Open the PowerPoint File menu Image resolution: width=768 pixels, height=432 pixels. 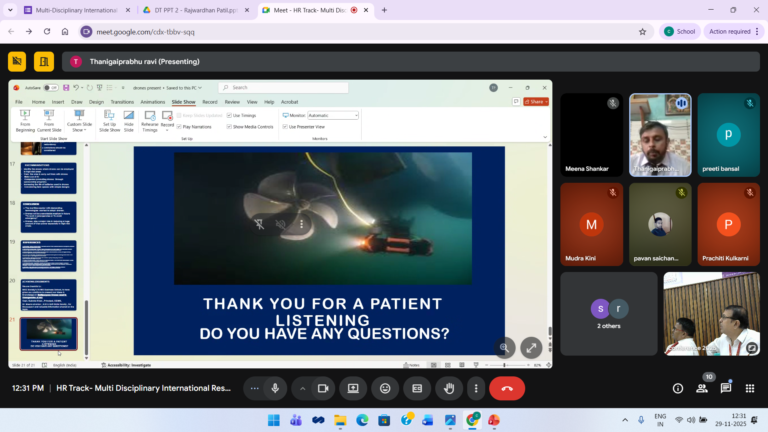[19, 102]
